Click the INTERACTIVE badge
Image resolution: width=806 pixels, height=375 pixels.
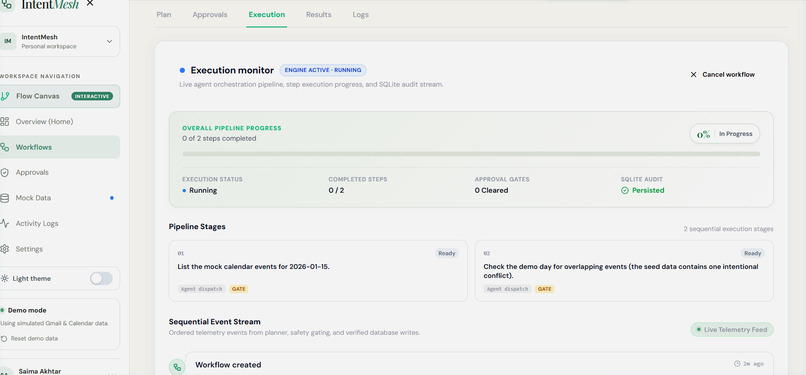92,96
